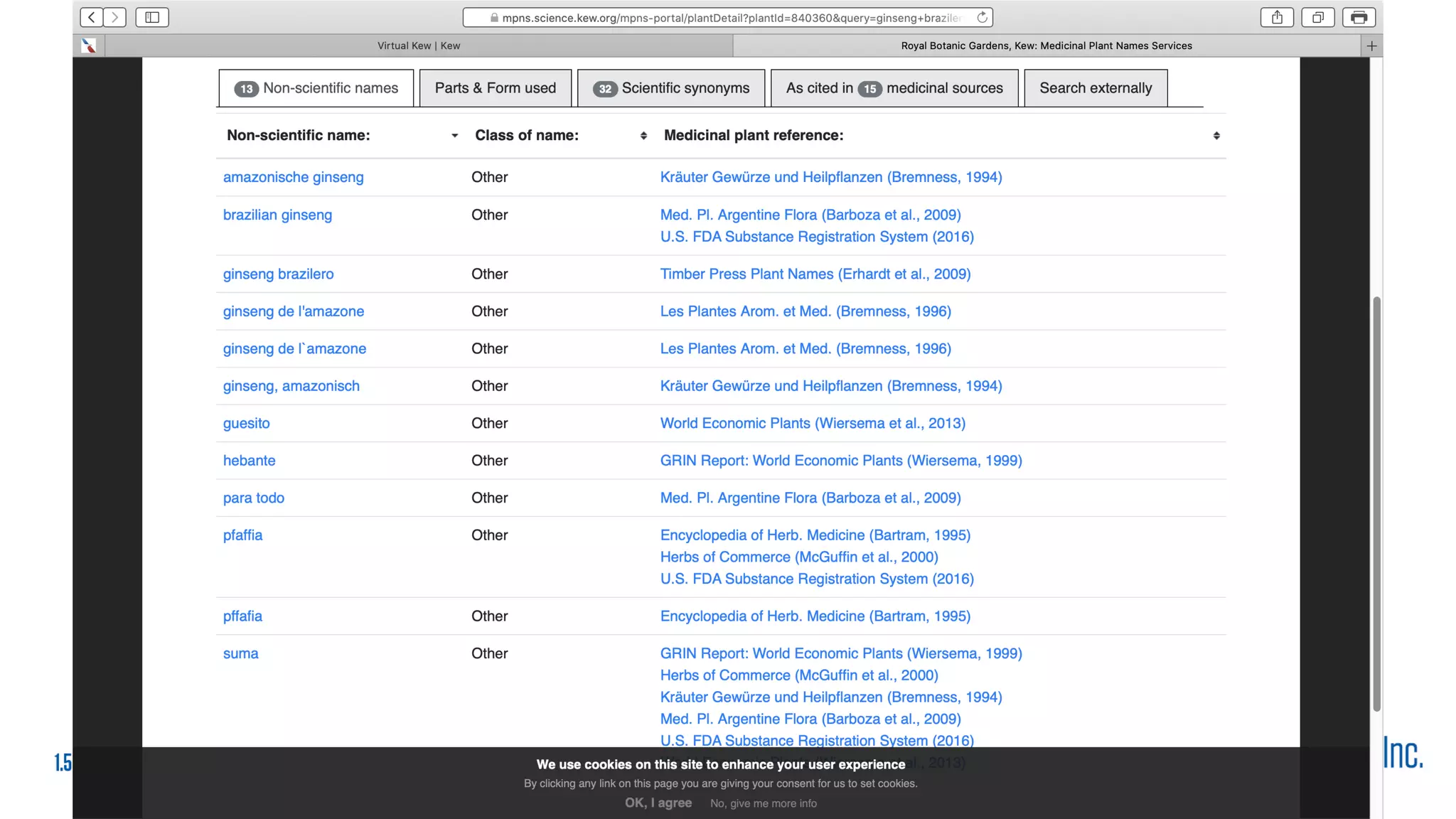Open a new tab with plus icon

[1371, 45]
